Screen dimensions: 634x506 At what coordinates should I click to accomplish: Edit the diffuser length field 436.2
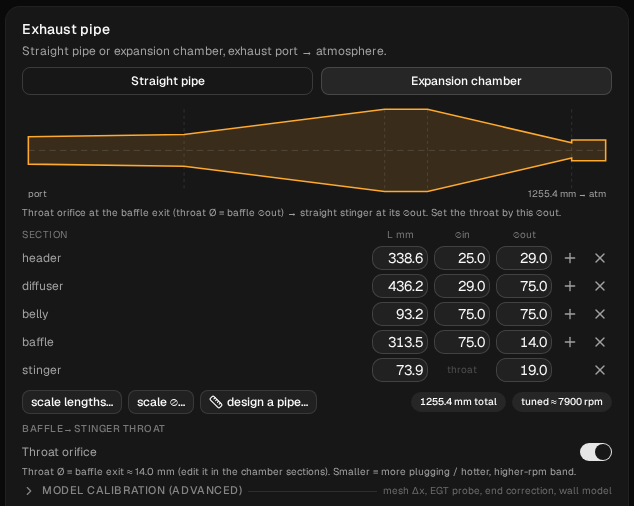[400, 286]
